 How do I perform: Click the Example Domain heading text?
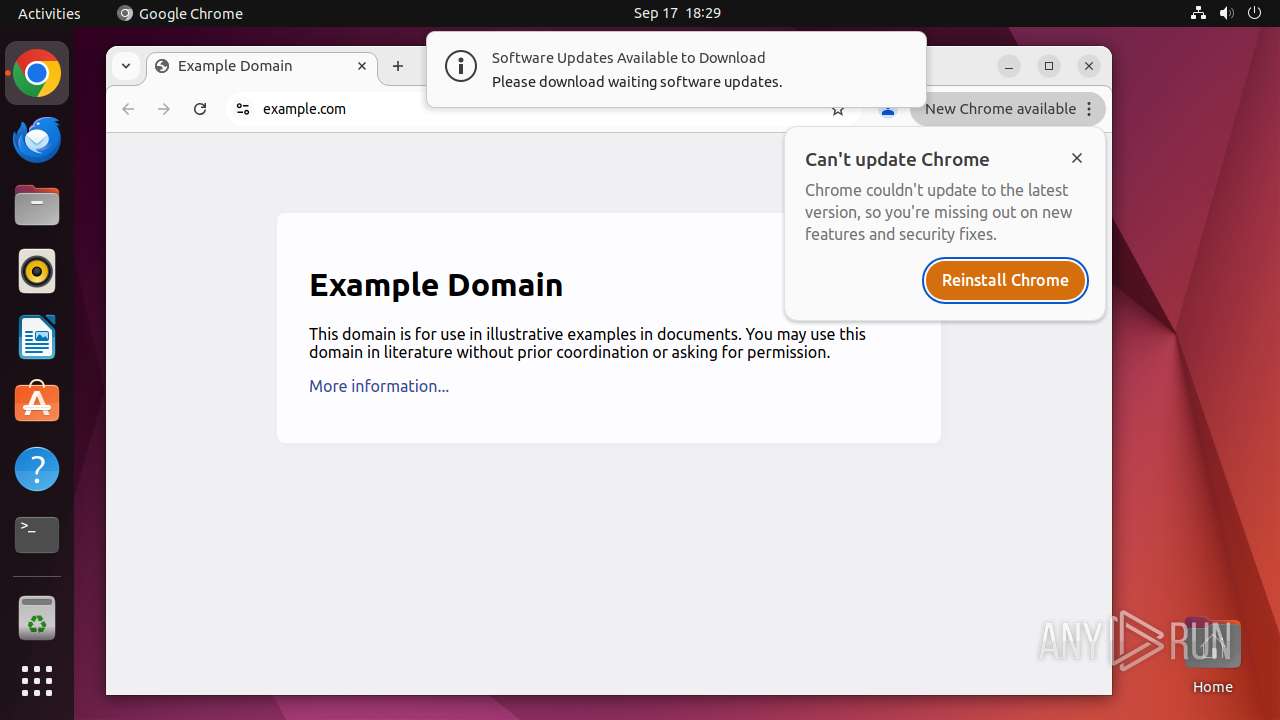pos(436,285)
